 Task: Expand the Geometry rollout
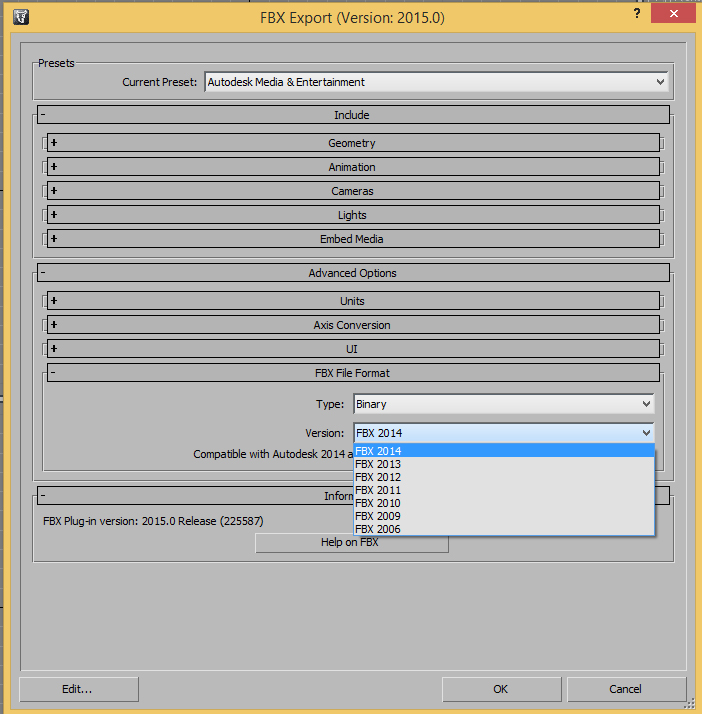353,143
